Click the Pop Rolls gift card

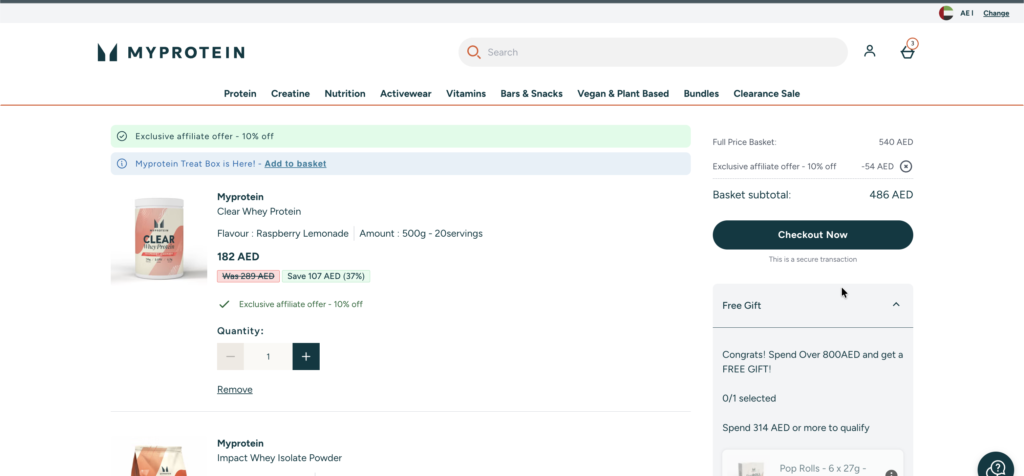coord(812,463)
